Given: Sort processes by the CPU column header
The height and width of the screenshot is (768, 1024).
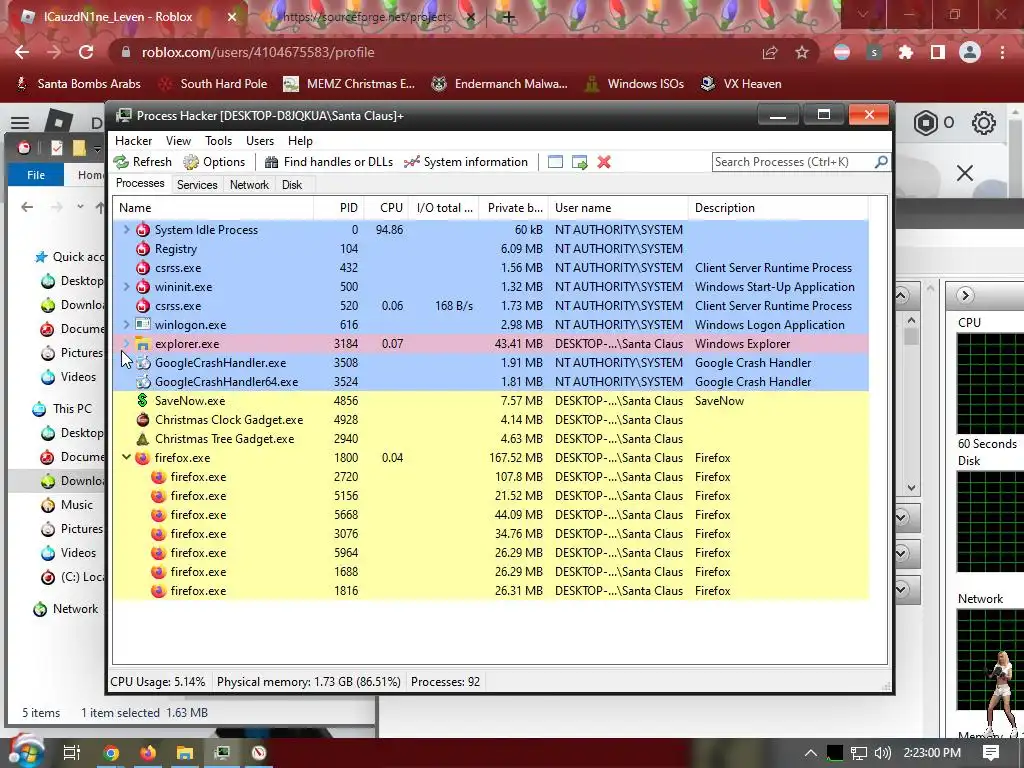Looking at the screenshot, I should click(387, 208).
